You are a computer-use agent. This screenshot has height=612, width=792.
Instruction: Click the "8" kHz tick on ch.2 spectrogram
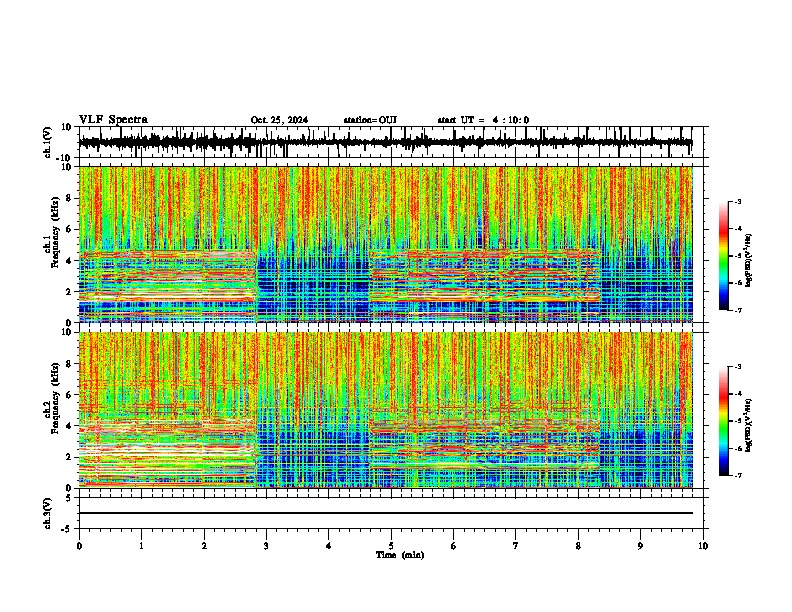point(69,364)
